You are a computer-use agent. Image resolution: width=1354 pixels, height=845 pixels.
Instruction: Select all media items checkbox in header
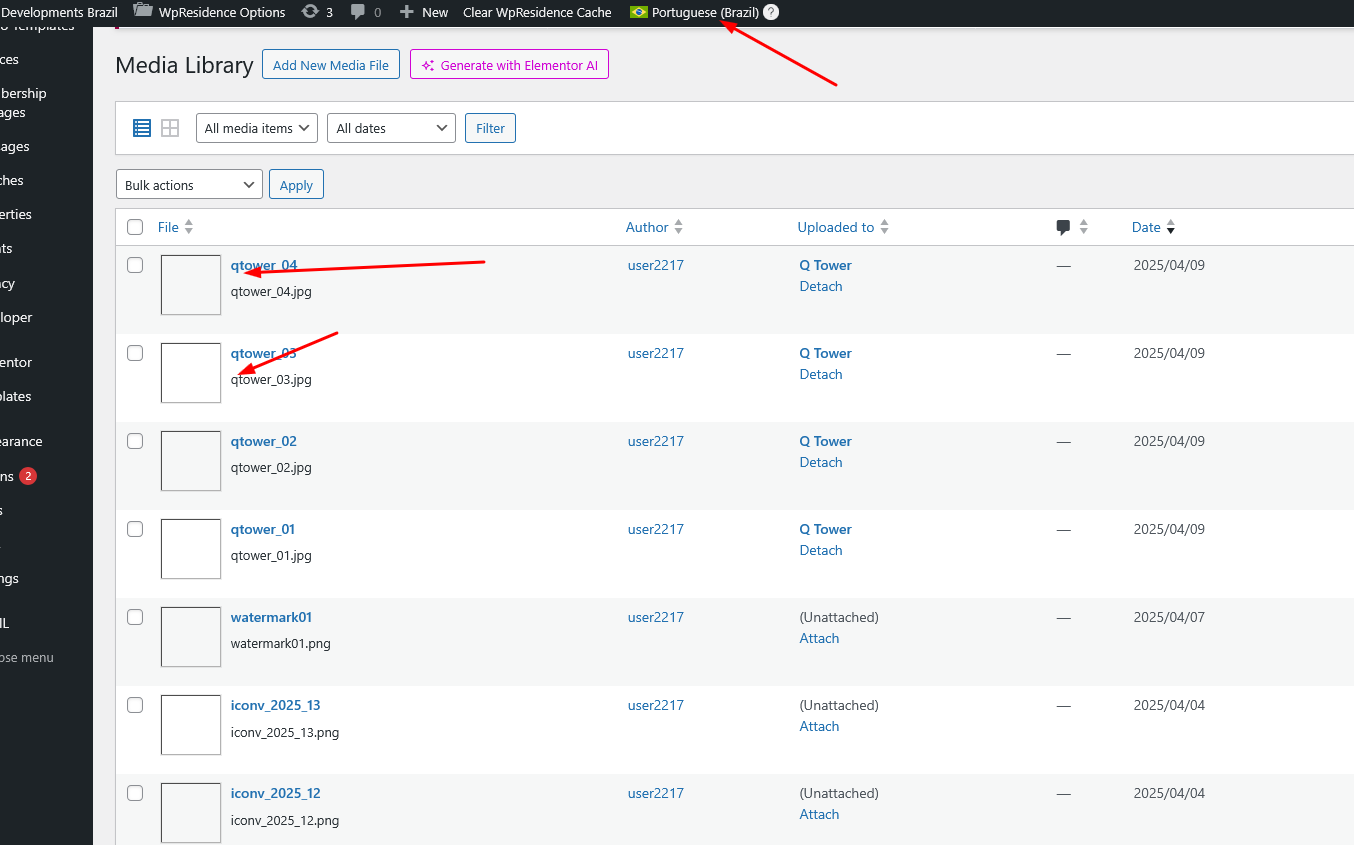click(135, 227)
